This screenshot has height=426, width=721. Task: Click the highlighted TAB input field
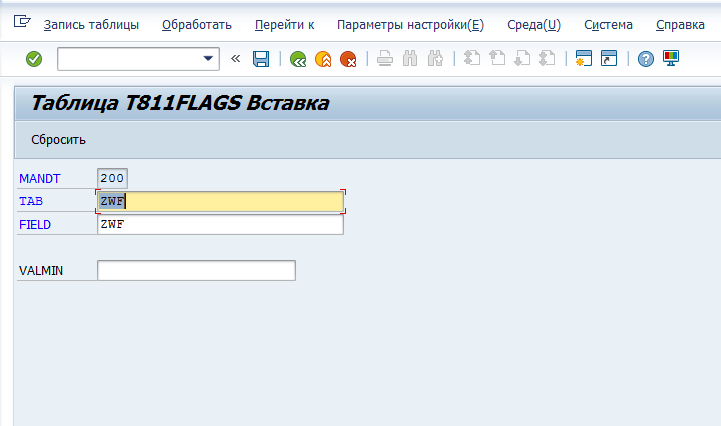(220, 201)
